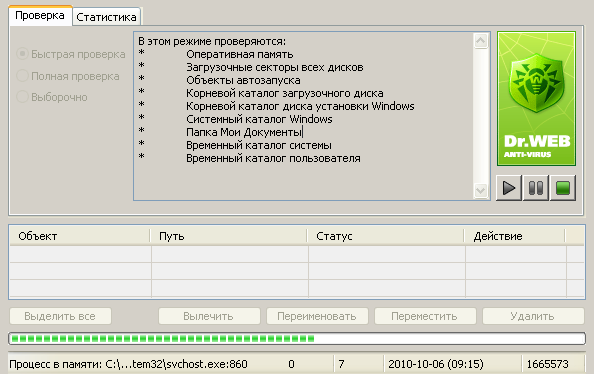Image resolution: width=594 pixels, height=374 pixels.
Task: Sort by the Статус column header
Action: (386, 236)
